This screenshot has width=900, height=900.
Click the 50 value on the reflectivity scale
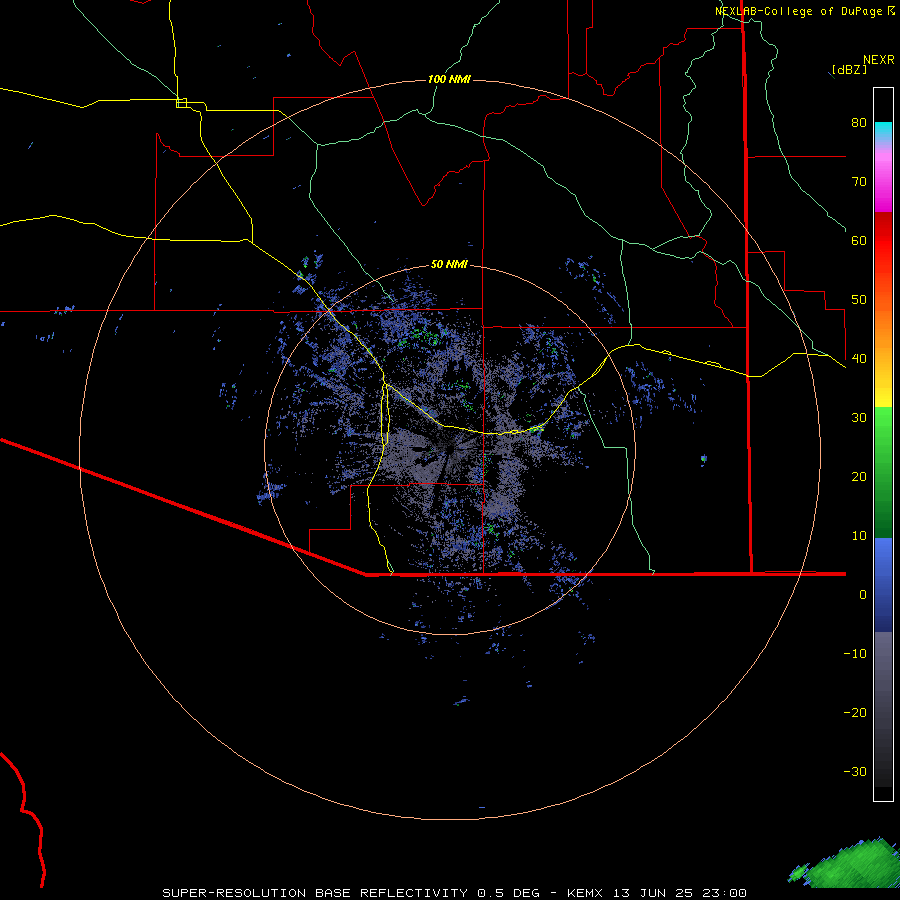coord(859,300)
